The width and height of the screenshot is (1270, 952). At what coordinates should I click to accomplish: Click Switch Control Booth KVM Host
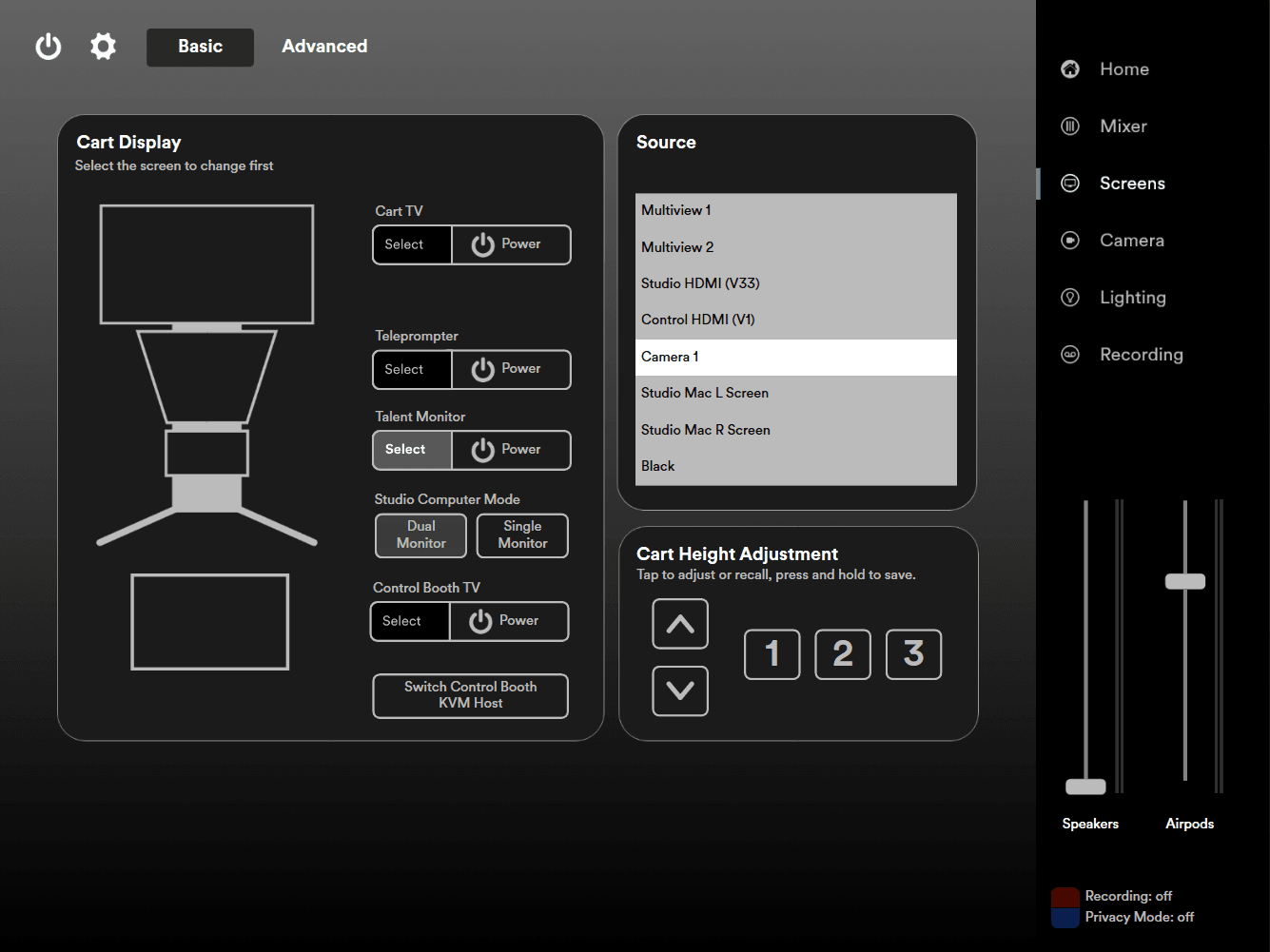471,695
